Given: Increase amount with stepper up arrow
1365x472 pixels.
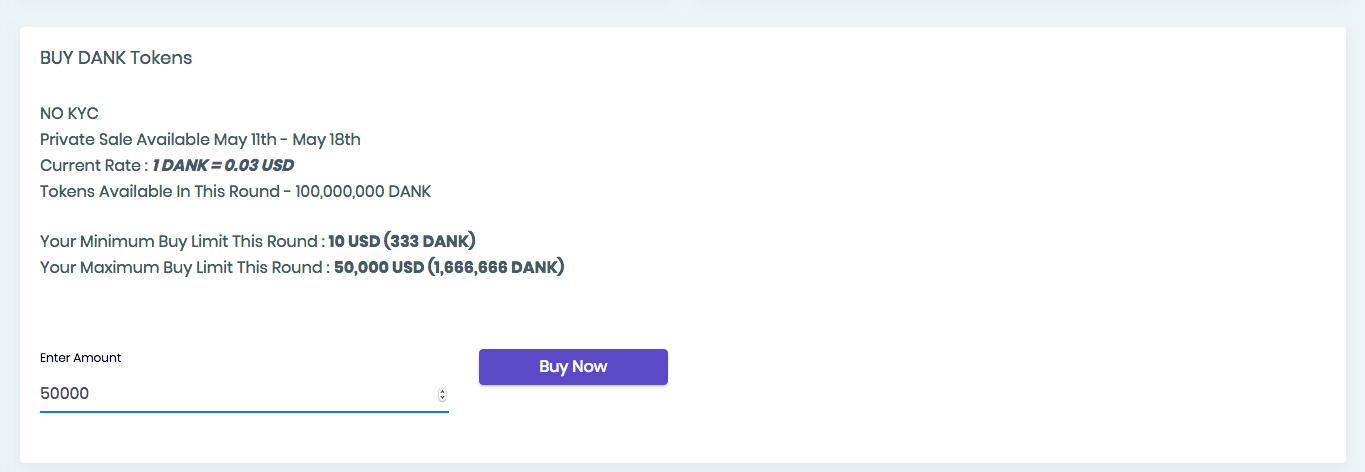Looking at the screenshot, I should 442,391.
